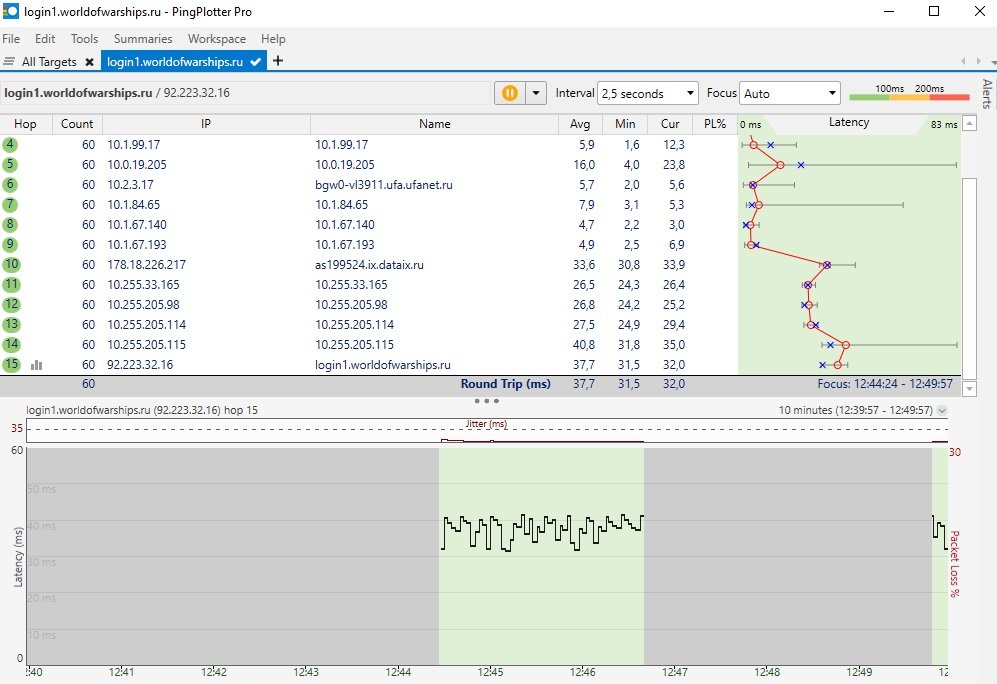Click the Jitter (ms) graph label
The image size is (997, 684).
click(x=486, y=424)
